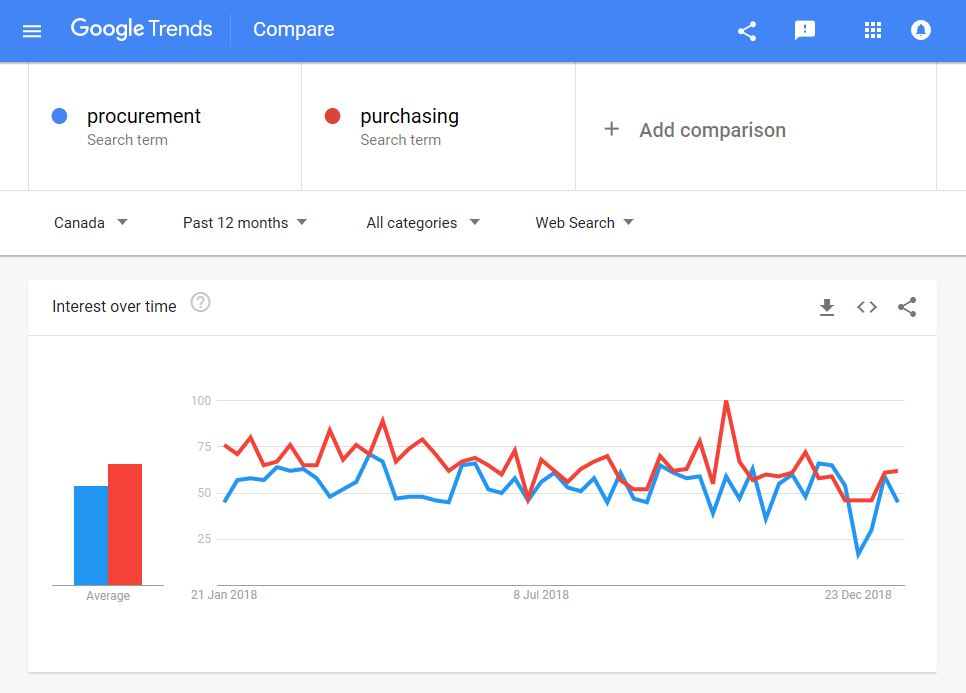Open the hamburger main menu
This screenshot has height=693, width=966.
point(32,30)
